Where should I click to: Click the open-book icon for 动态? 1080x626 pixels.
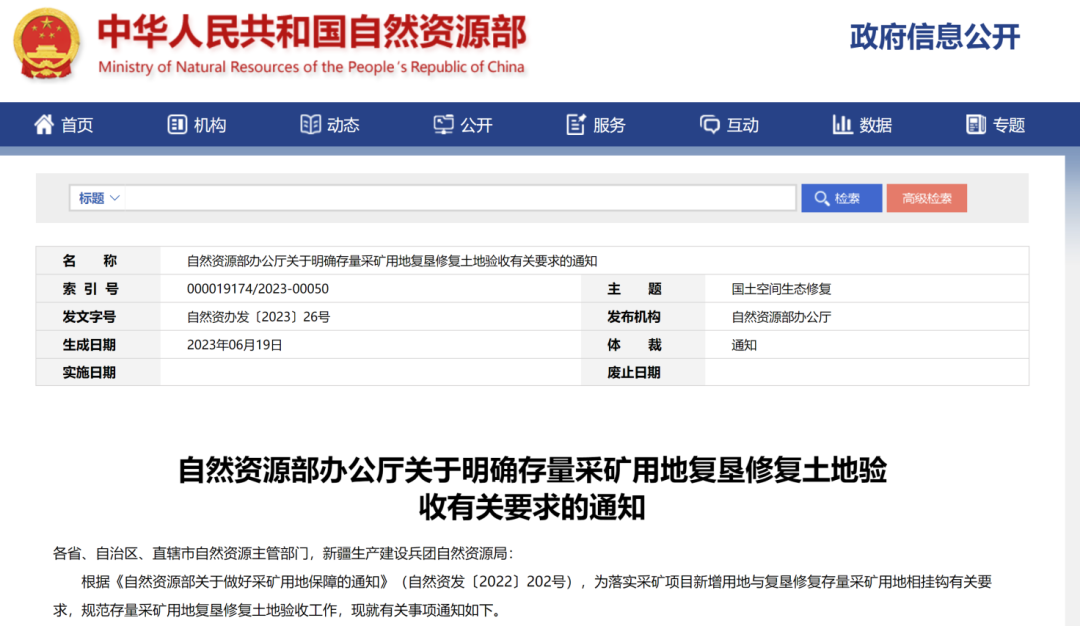(310, 125)
